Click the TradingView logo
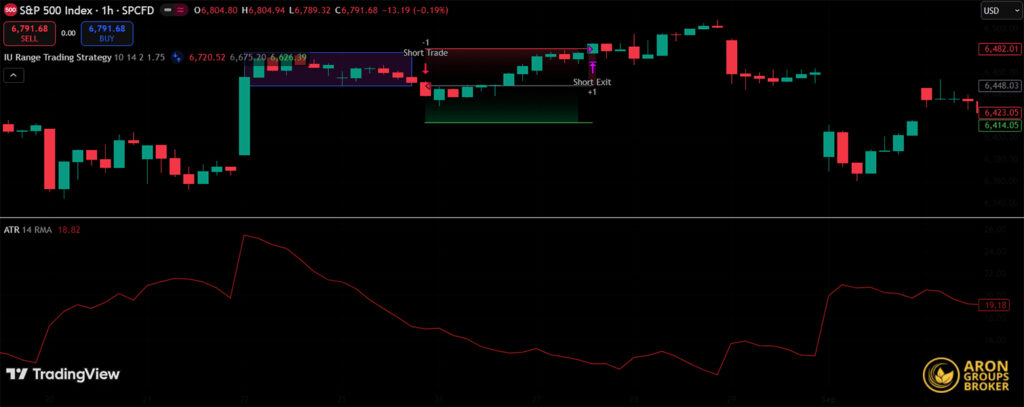This screenshot has height=407, width=1024. [x=63, y=374]
